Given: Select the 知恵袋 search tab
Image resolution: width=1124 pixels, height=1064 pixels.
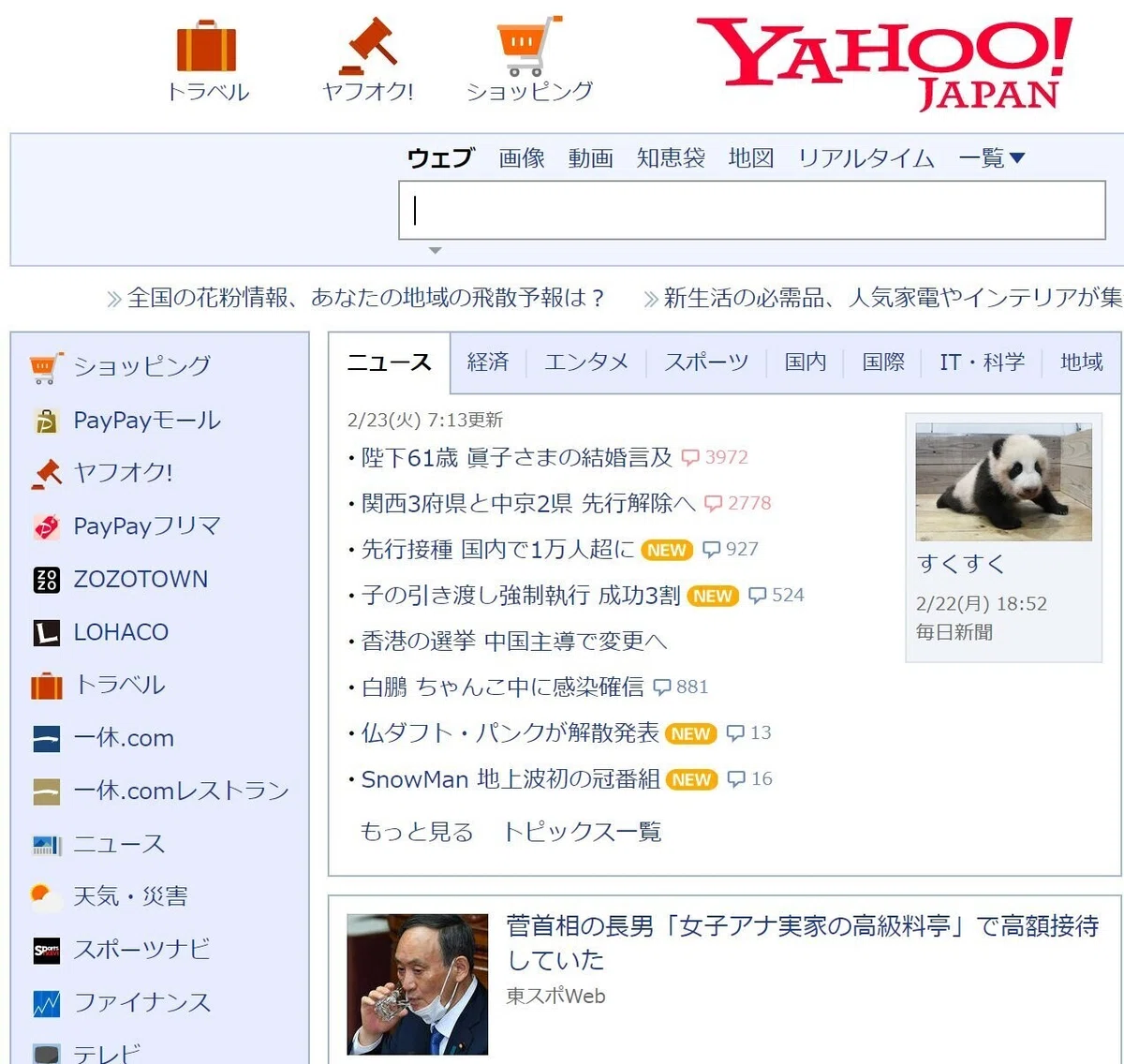Looking at the screenshot, I should [x=671, y=158].
